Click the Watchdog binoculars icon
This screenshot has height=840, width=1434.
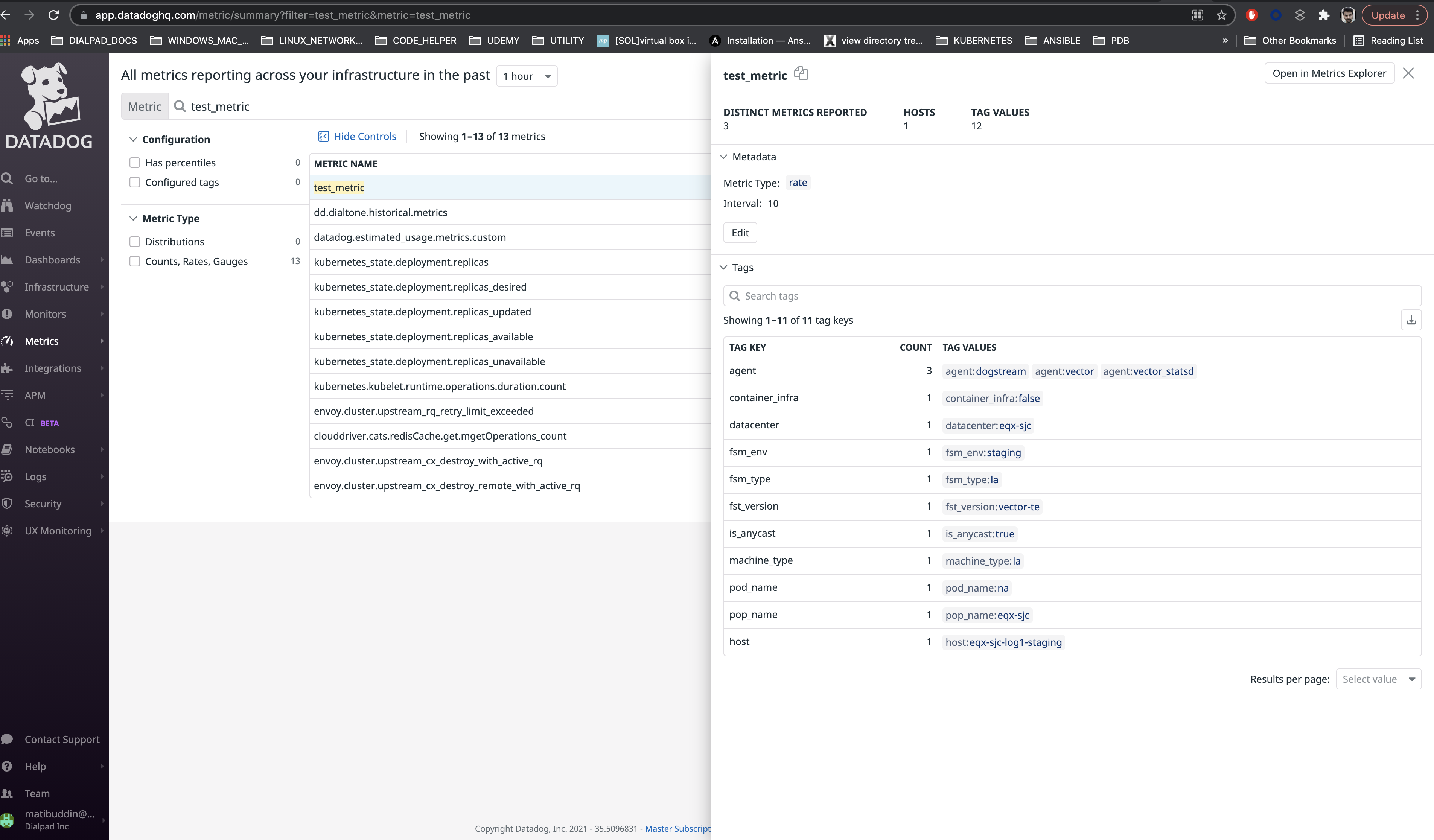8,205
